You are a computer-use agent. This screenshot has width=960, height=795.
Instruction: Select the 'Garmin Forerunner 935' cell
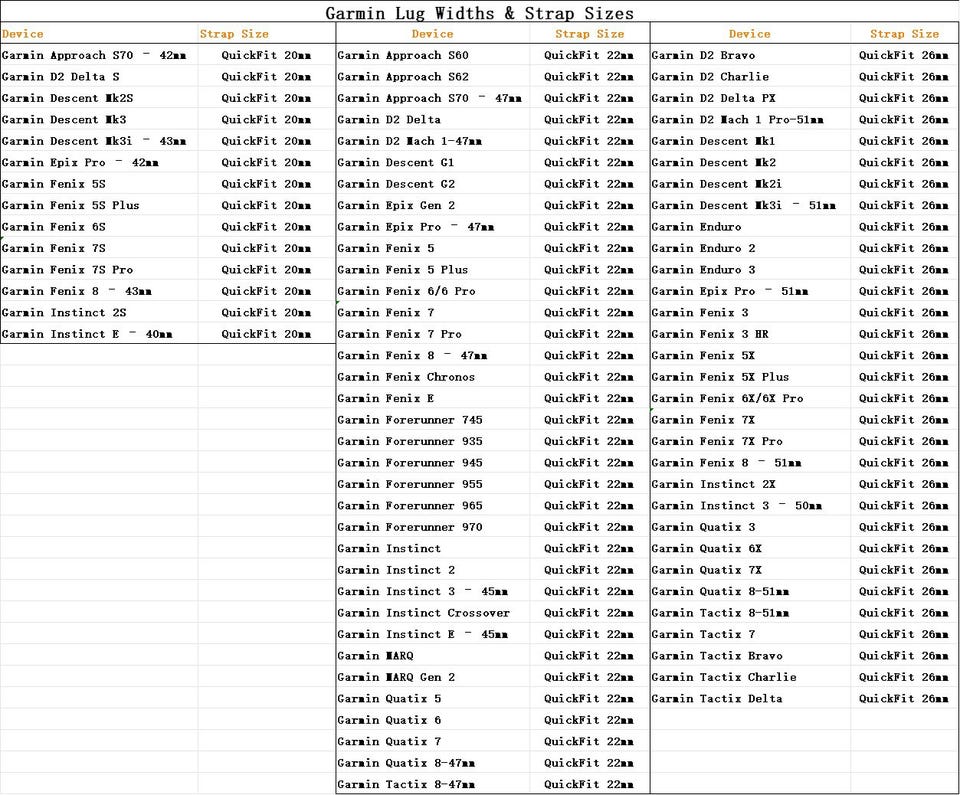click(x=433, y=441)
